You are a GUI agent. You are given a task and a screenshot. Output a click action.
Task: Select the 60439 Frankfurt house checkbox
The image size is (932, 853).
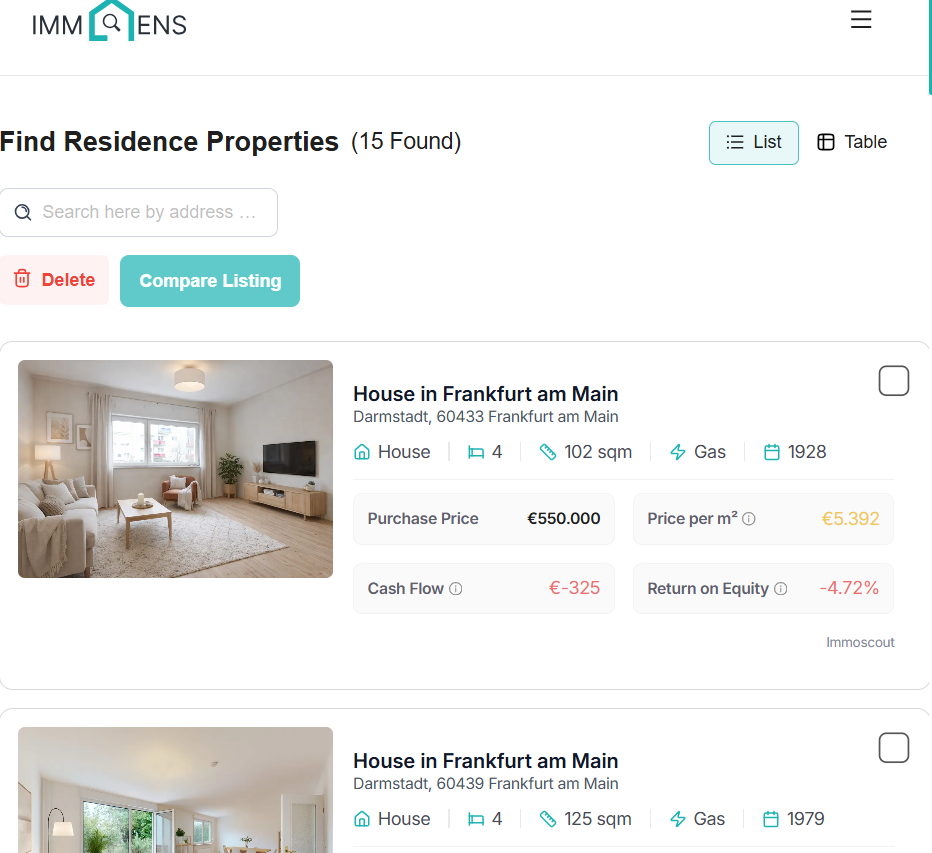[x=893, y=747]
